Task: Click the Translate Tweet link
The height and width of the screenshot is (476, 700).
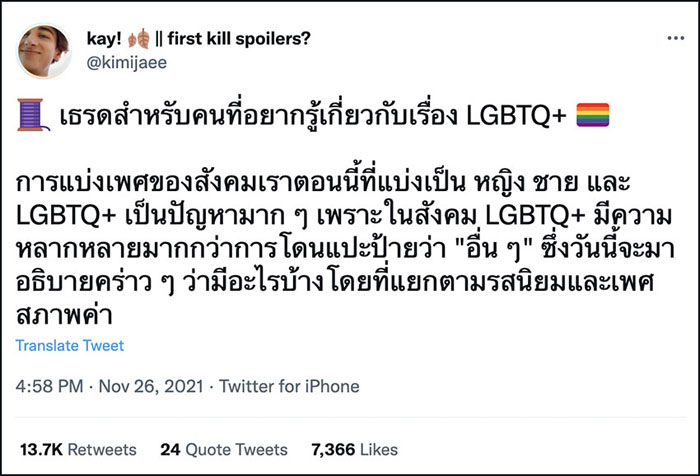Action: (x=70, y=346)
